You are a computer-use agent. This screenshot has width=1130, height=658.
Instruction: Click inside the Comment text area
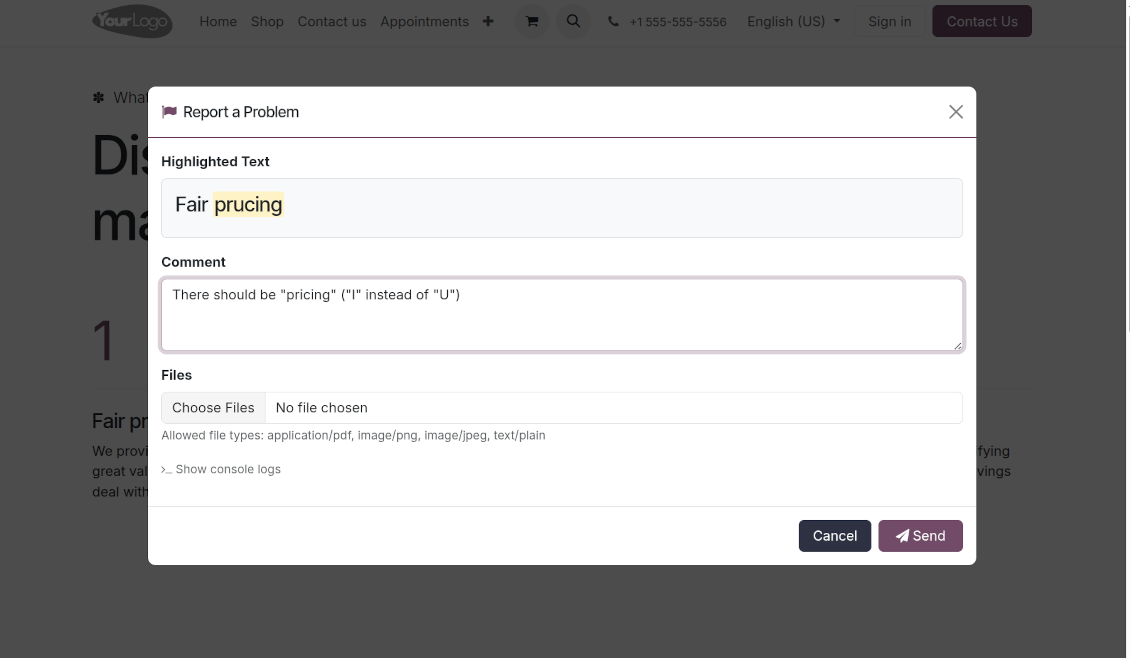pyautogui.click(x=562, y=312)
